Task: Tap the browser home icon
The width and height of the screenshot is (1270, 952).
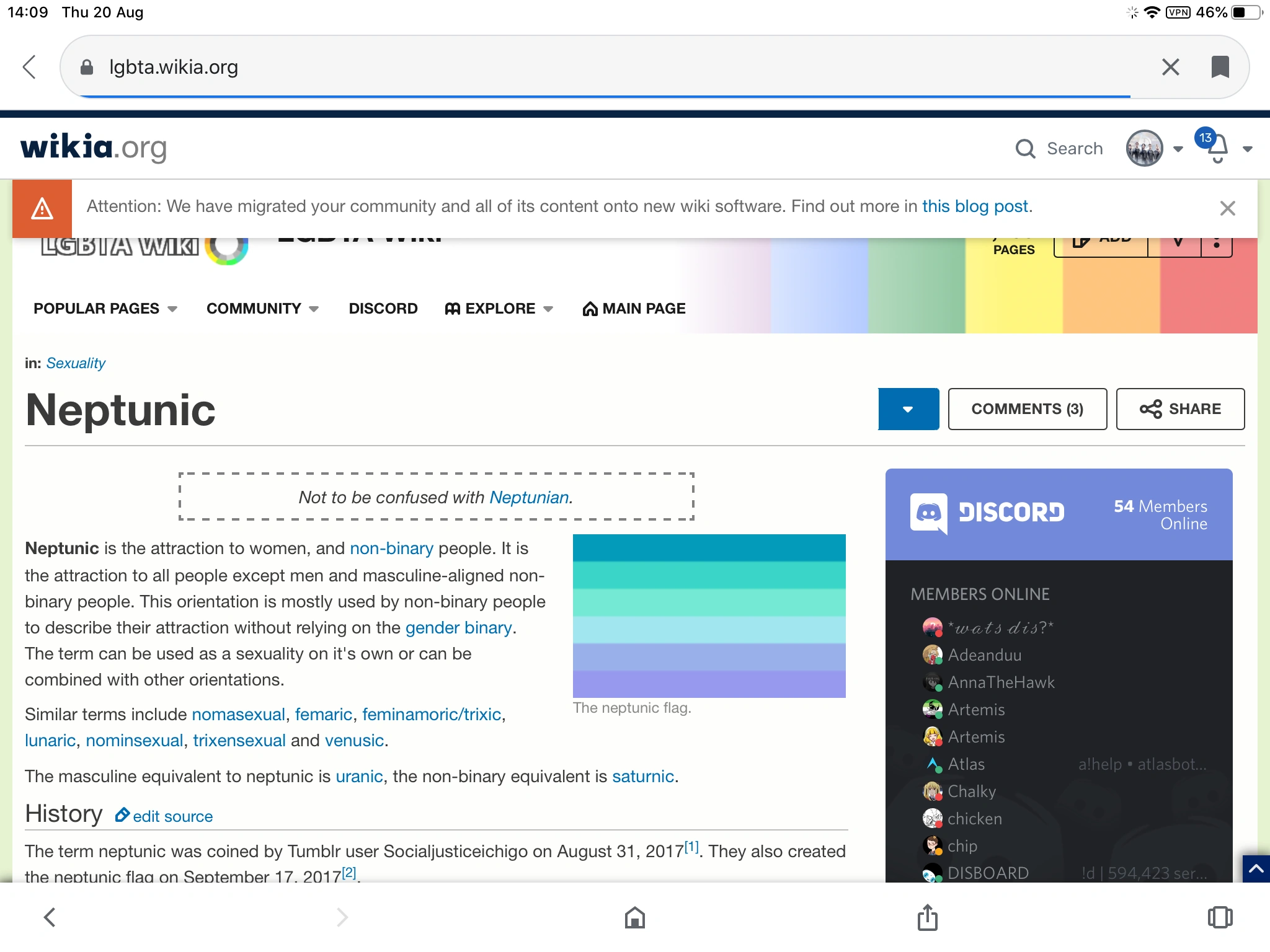Action: [634, 917]
